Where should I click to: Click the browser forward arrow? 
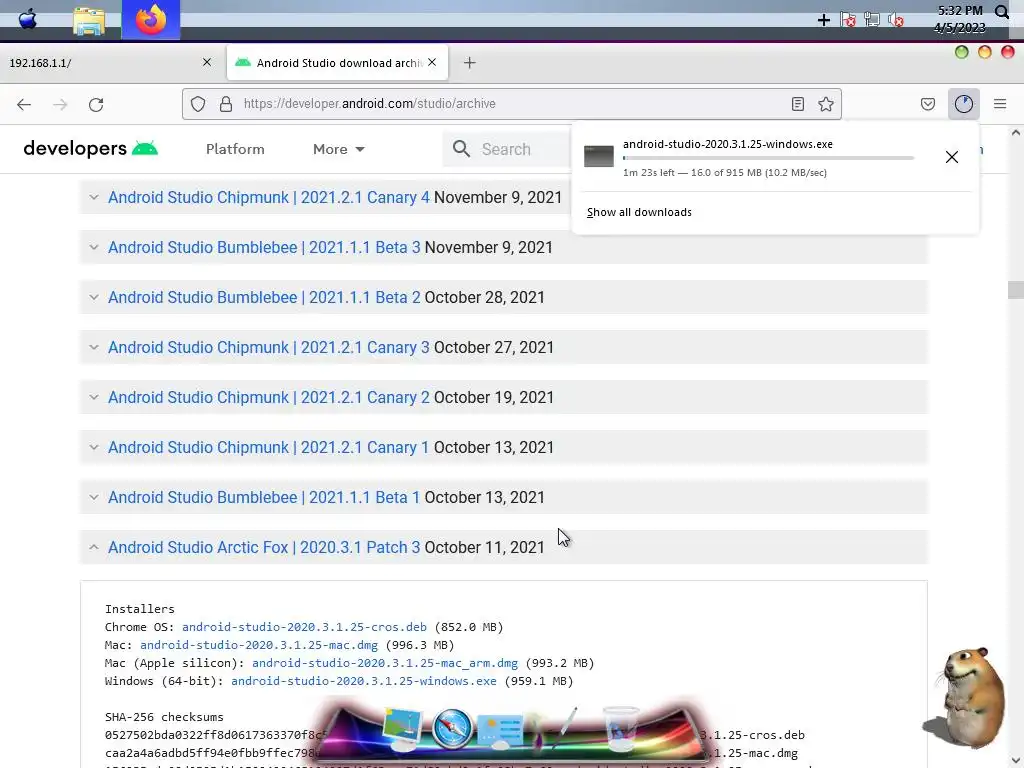coord(60,104)
